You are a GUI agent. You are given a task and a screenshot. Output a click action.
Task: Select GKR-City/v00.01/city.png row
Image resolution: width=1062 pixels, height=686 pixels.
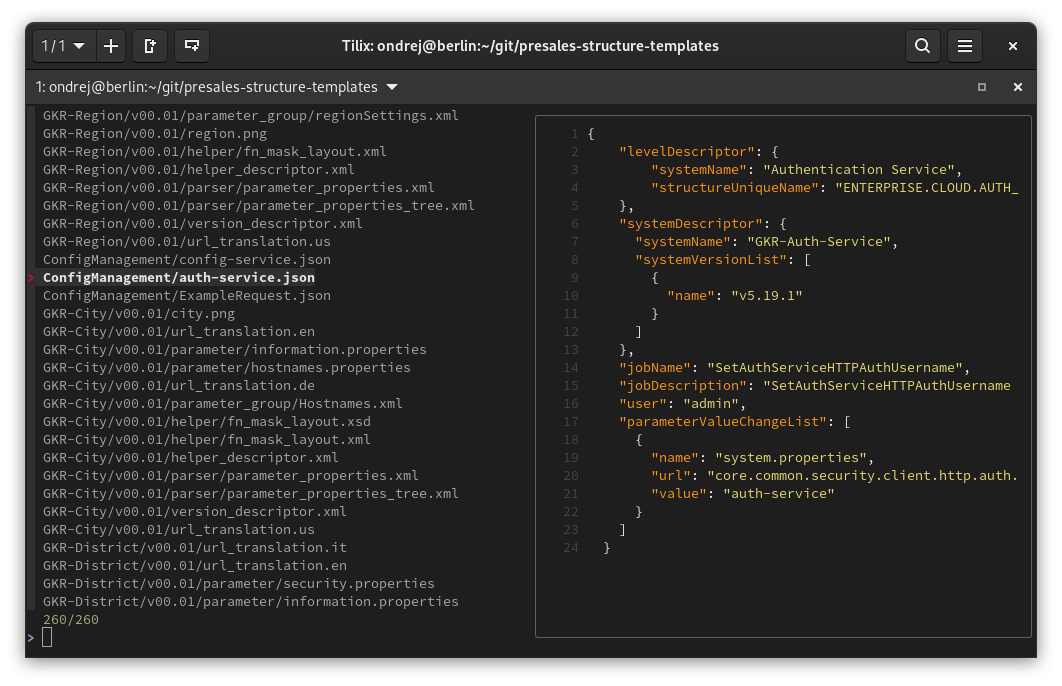click(139, 314)
